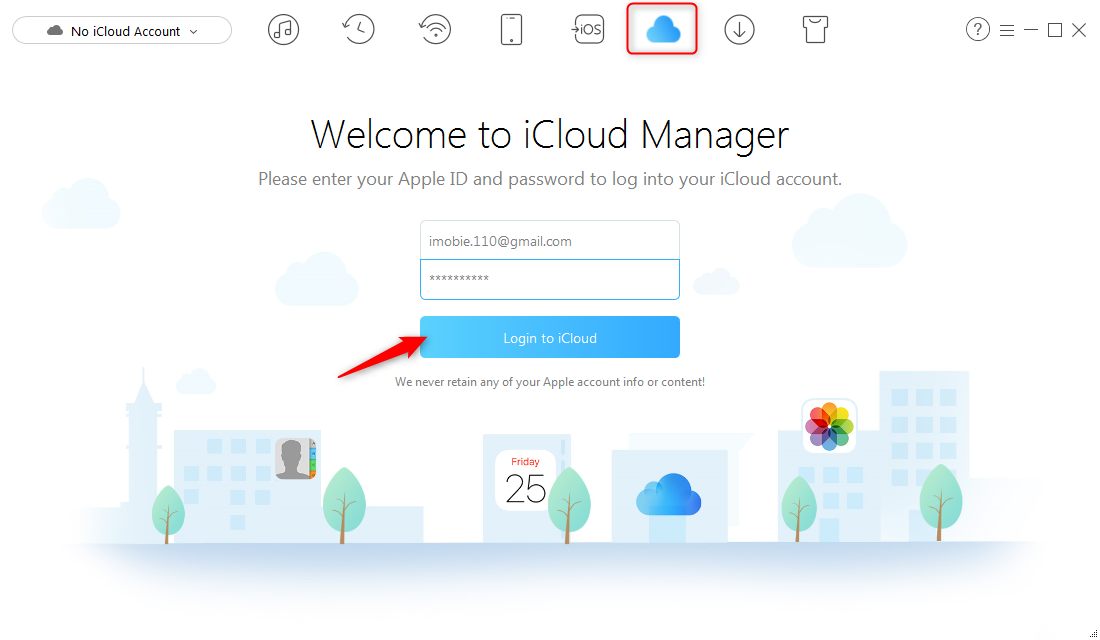Open the skin T-shirt icon
Screen dimensions: 1100x640
(815, 29)
